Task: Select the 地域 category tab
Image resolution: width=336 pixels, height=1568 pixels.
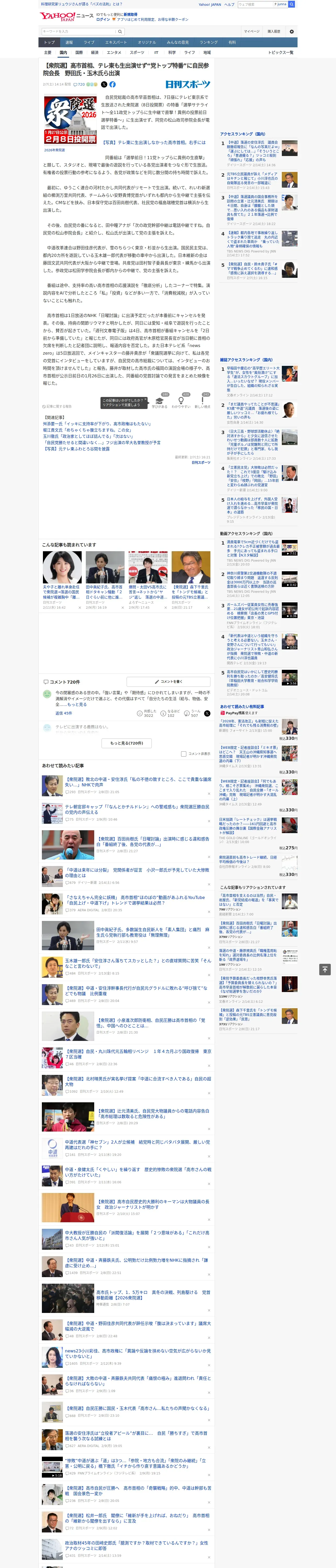Action: pos(207,53)
